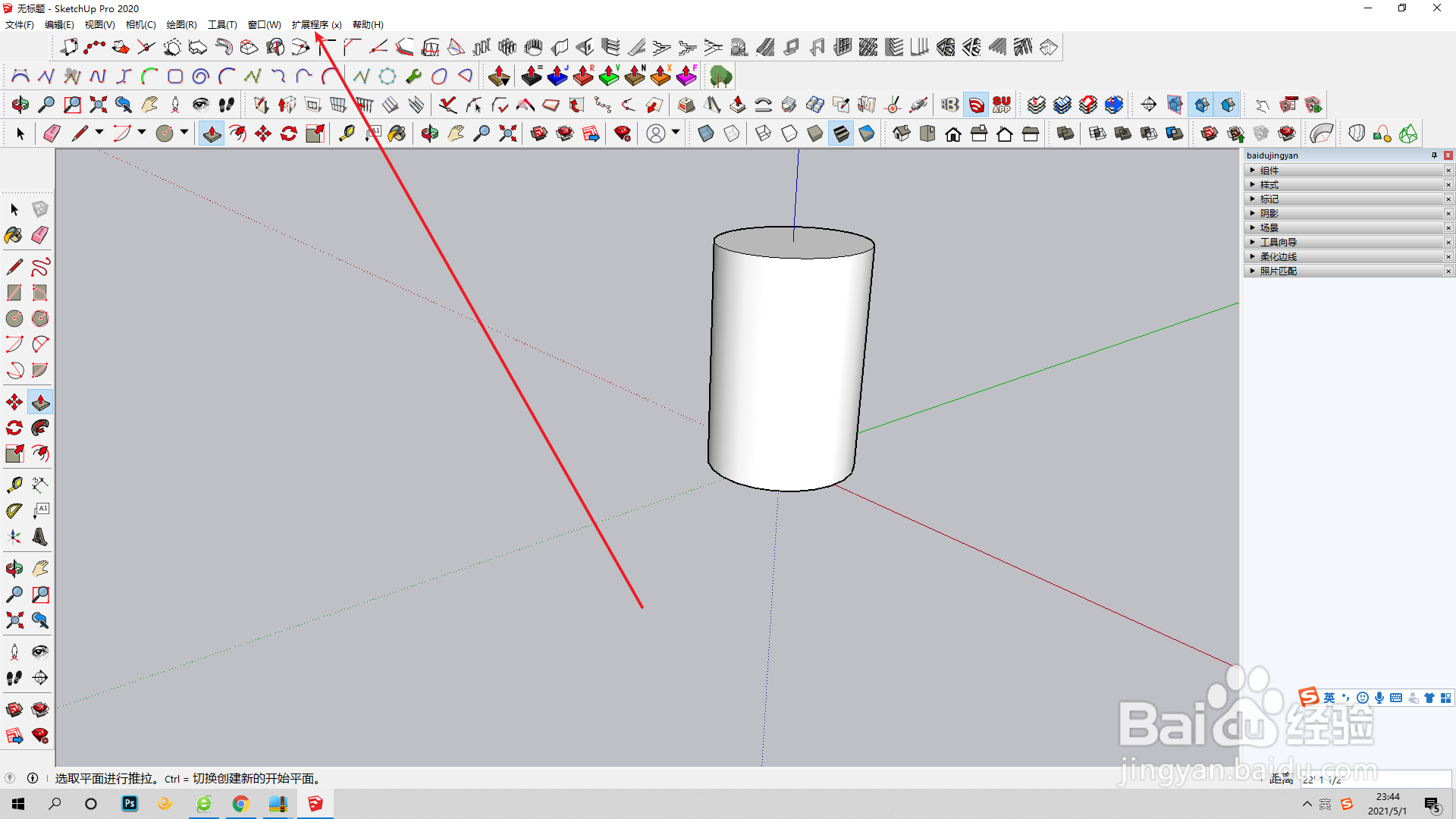Click the info icon in status bar
The width and height of the screenshot is (1456, 819).
click(x=33, y=778)
